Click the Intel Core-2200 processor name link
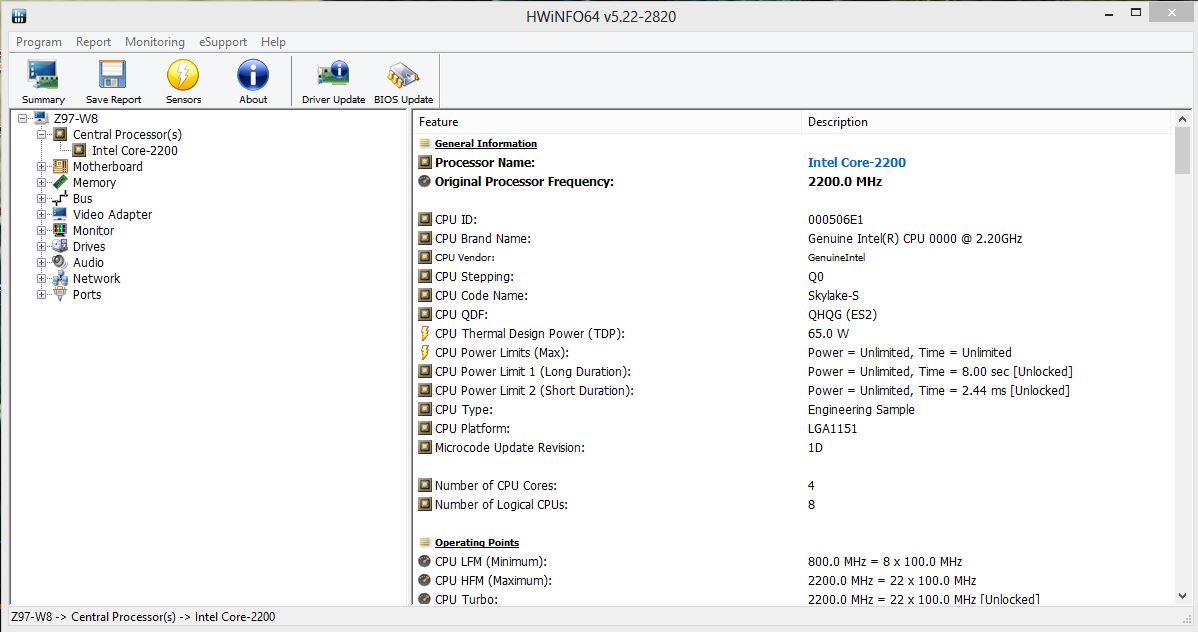 pos(856,162)
